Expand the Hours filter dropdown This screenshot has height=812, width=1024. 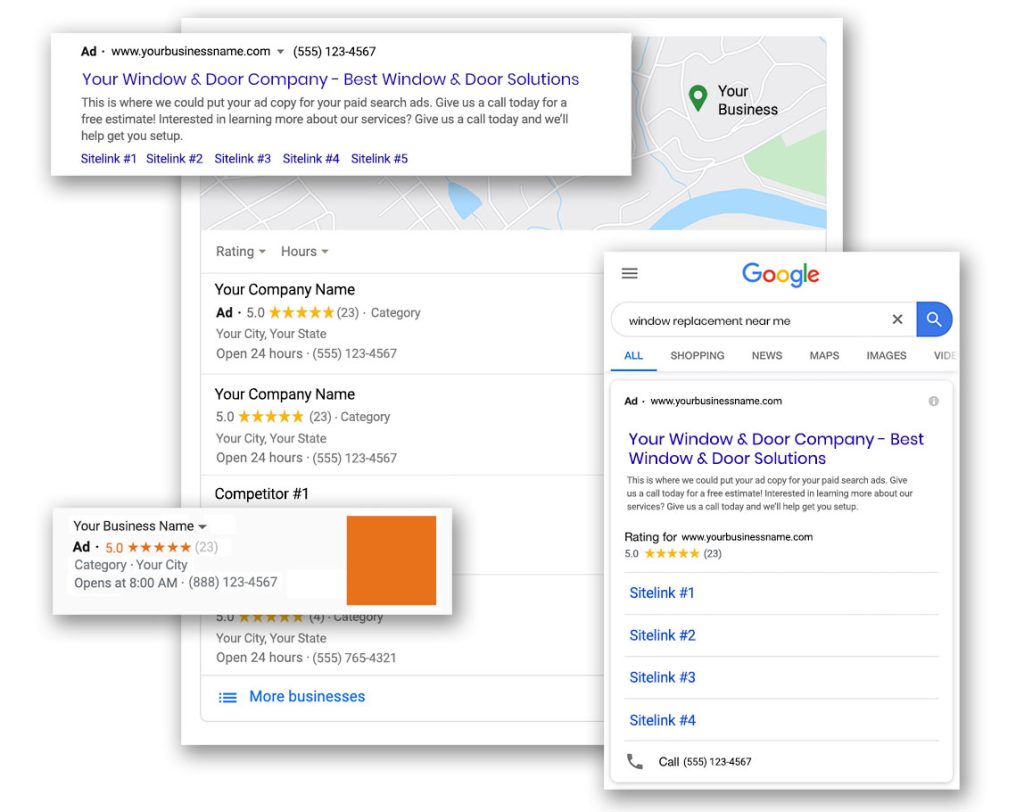(304, 252)
